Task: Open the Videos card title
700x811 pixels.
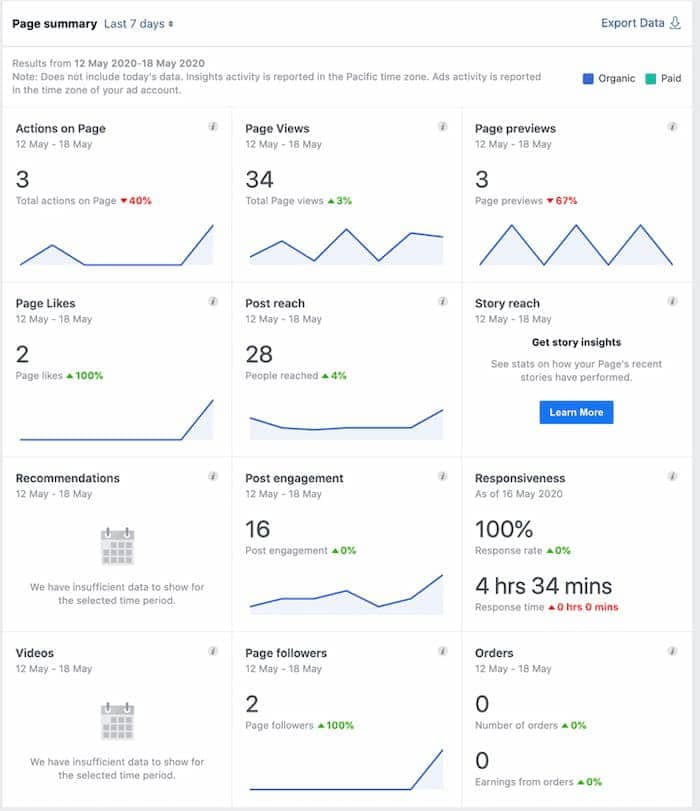Action: tap(35, 653)
